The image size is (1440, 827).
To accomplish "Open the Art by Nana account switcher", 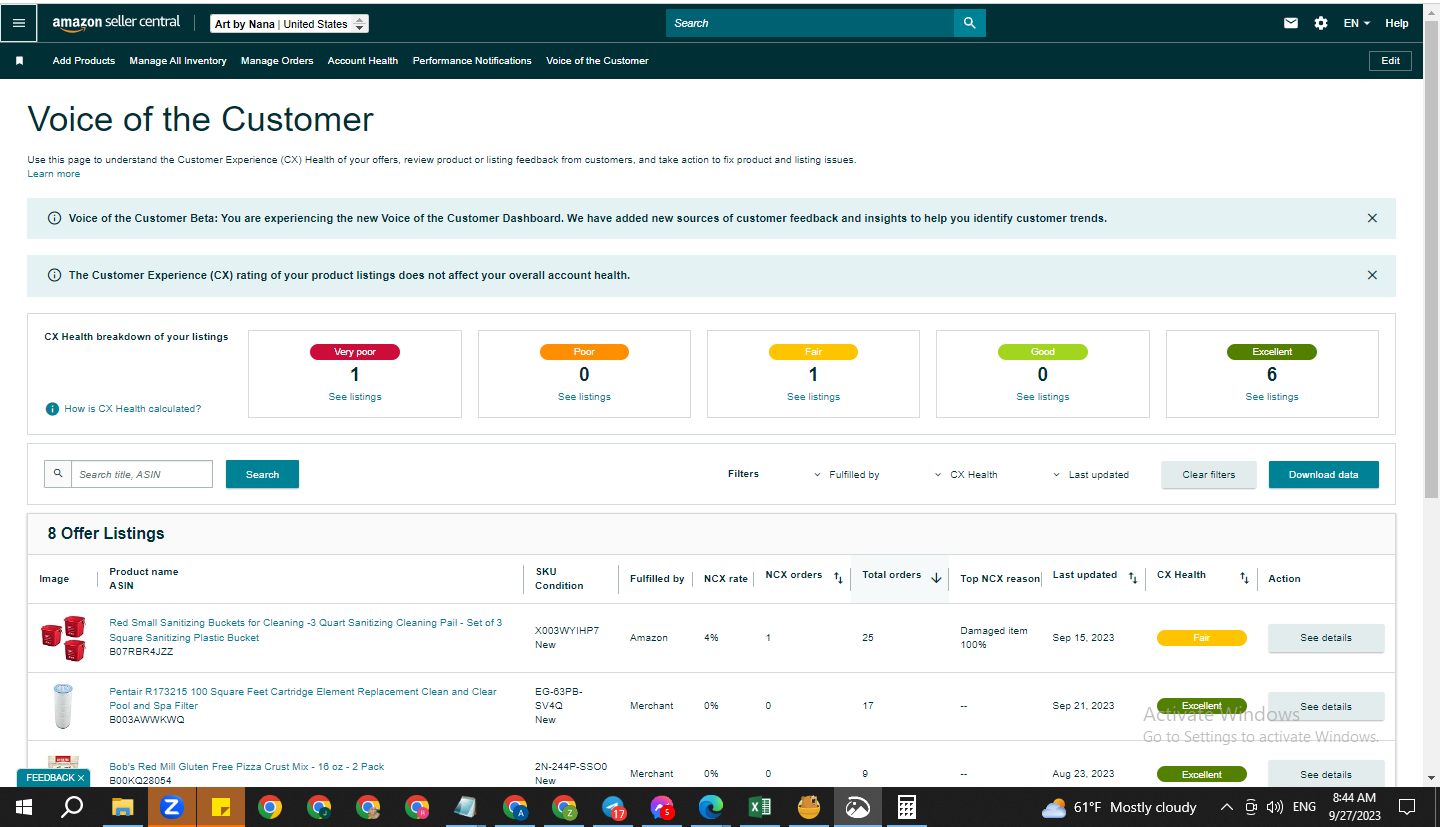I will (x=290, y=24).
